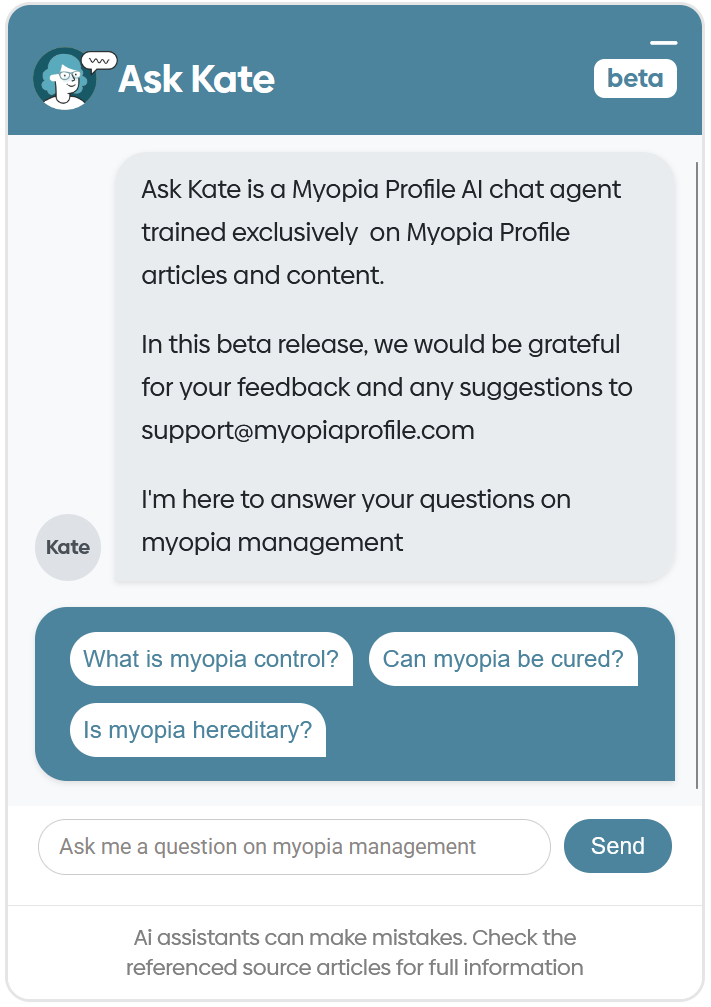The height and width of the screenshot is (1007, 711).
Task: Minimize the Ask Kate chat window
Action: (663, 43)
